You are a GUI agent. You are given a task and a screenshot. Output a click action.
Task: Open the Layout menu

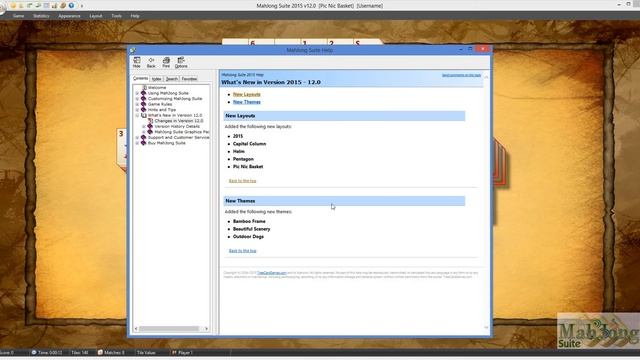point(96,16)
